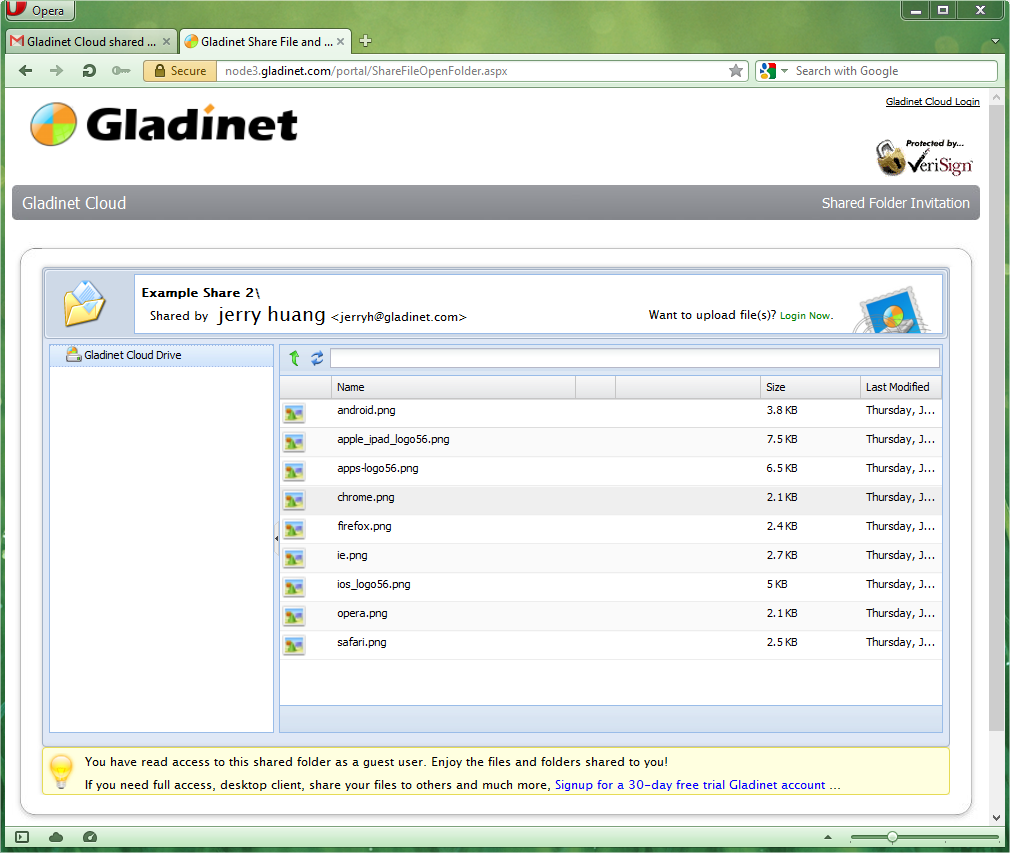Click the 7.5 KB size cell

pos(781,439)
